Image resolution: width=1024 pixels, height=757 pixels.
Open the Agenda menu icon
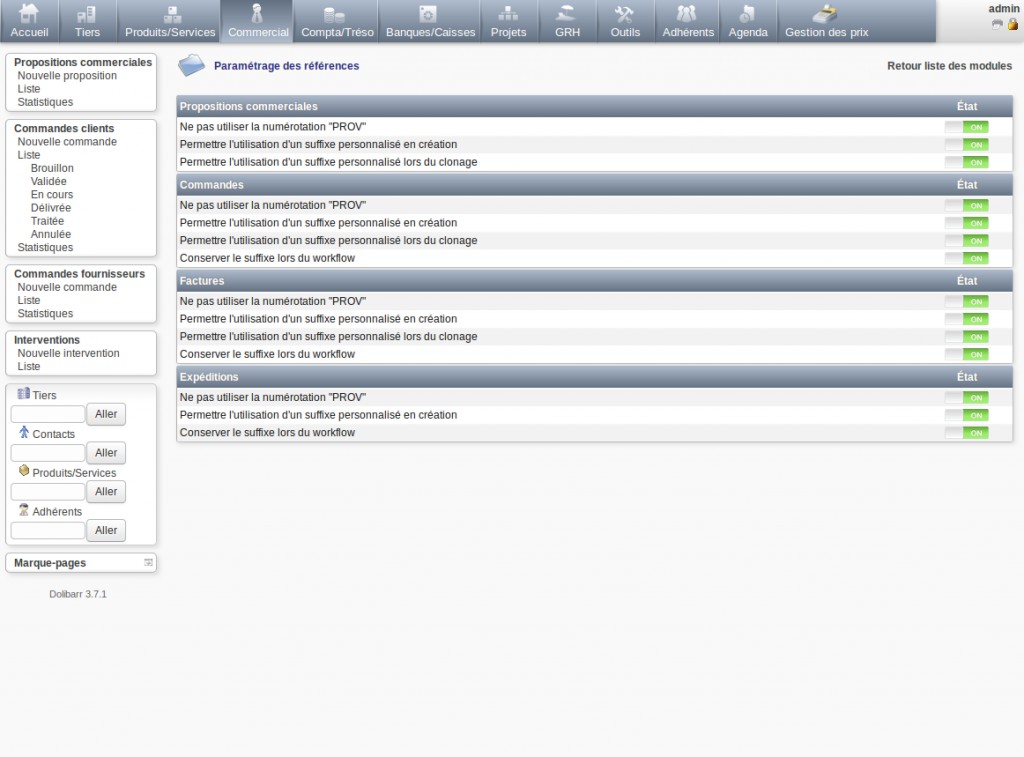[747, 14]
